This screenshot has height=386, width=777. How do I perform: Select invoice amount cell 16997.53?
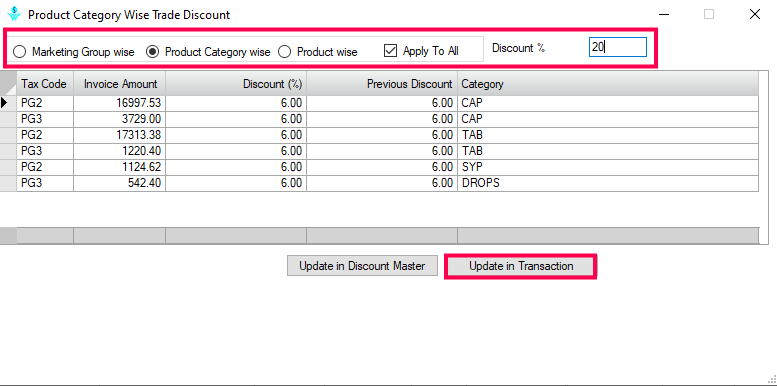pos(119,103)
